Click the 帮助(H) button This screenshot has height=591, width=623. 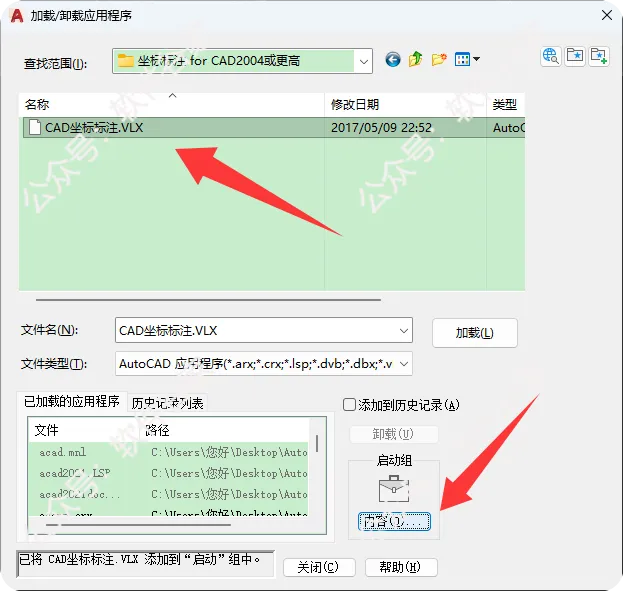coord(400,567)
